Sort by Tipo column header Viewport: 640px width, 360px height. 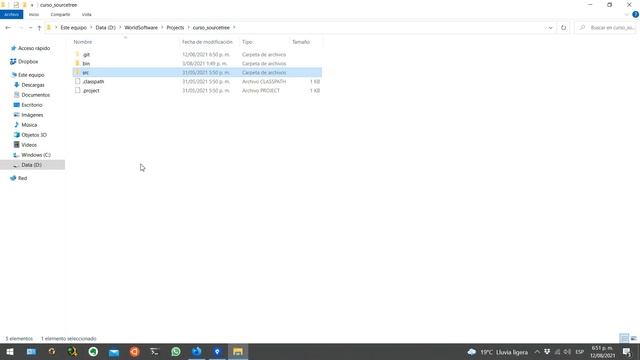pos(247,42)
